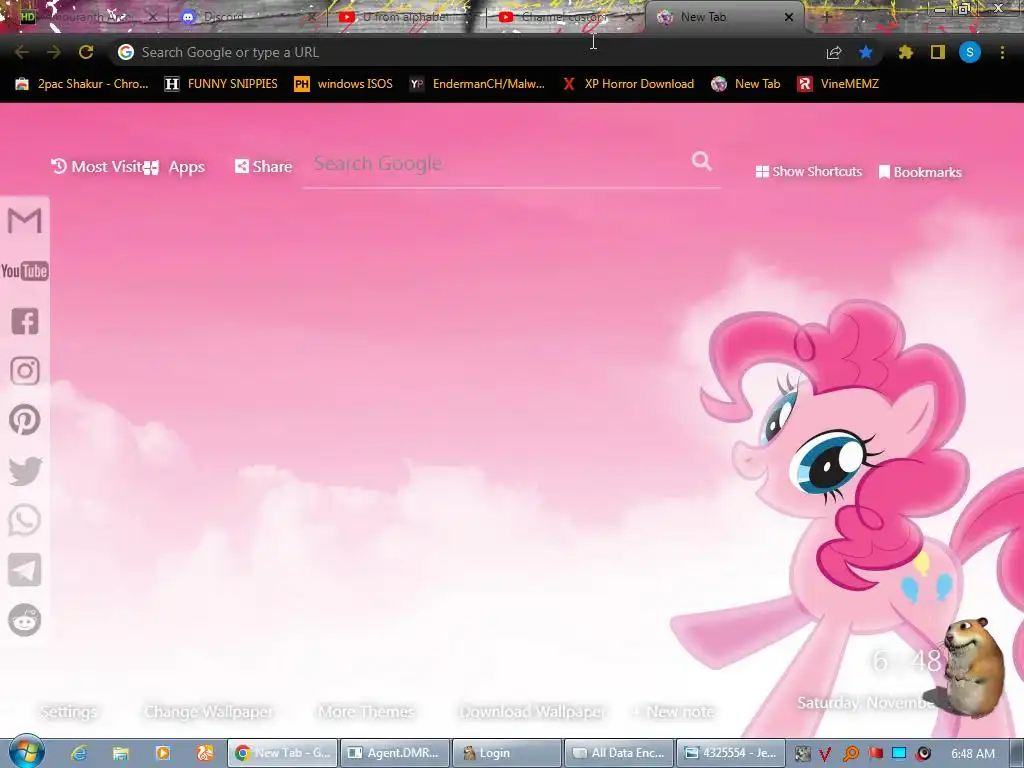The height and width of the screenshot is (768, 1024).
Task: Open the Bookmarks panel on the page
Action: tap(920, 172)
